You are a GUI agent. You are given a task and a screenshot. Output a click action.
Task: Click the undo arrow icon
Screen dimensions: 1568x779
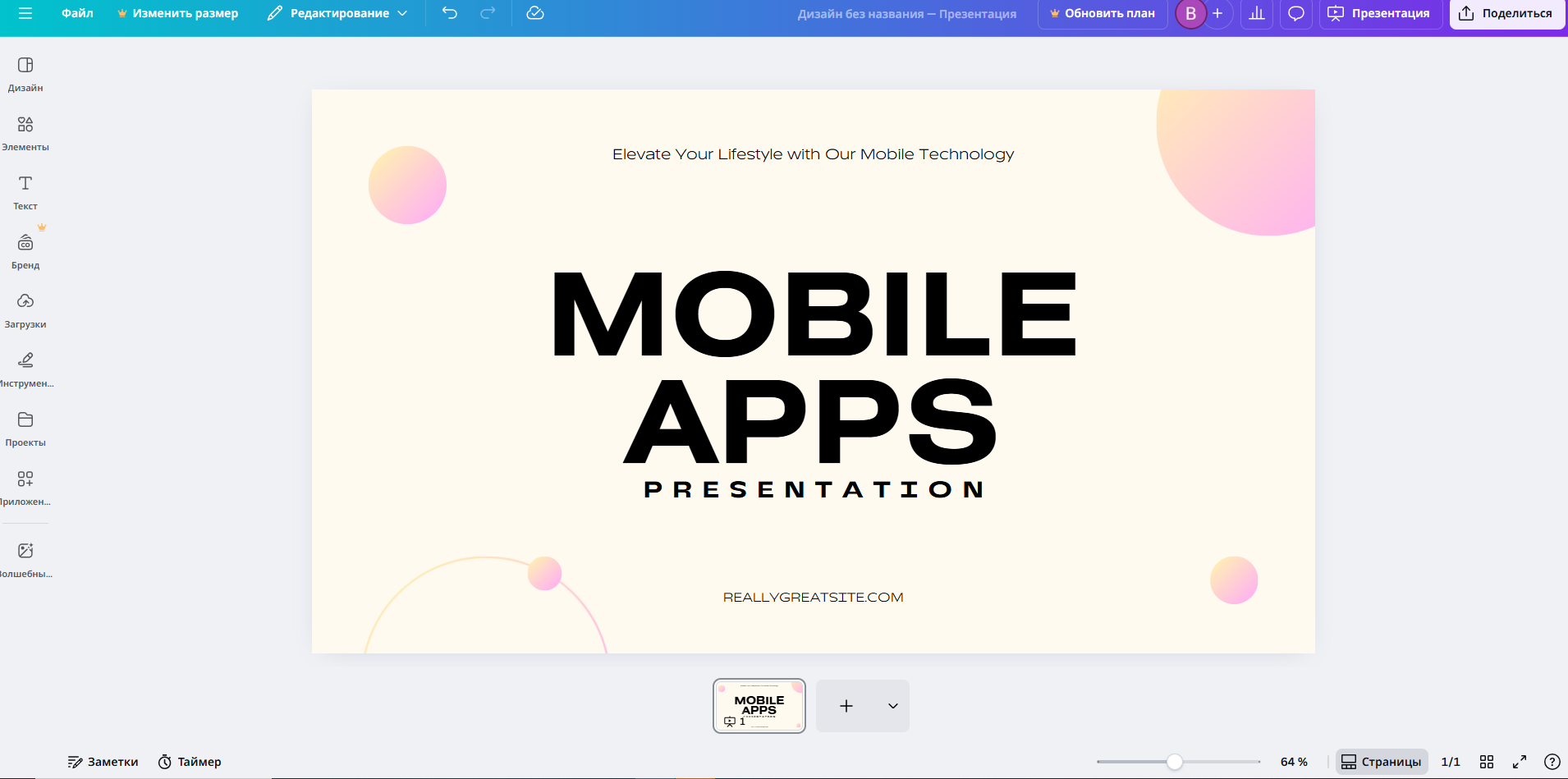click(x=450, y=13)
